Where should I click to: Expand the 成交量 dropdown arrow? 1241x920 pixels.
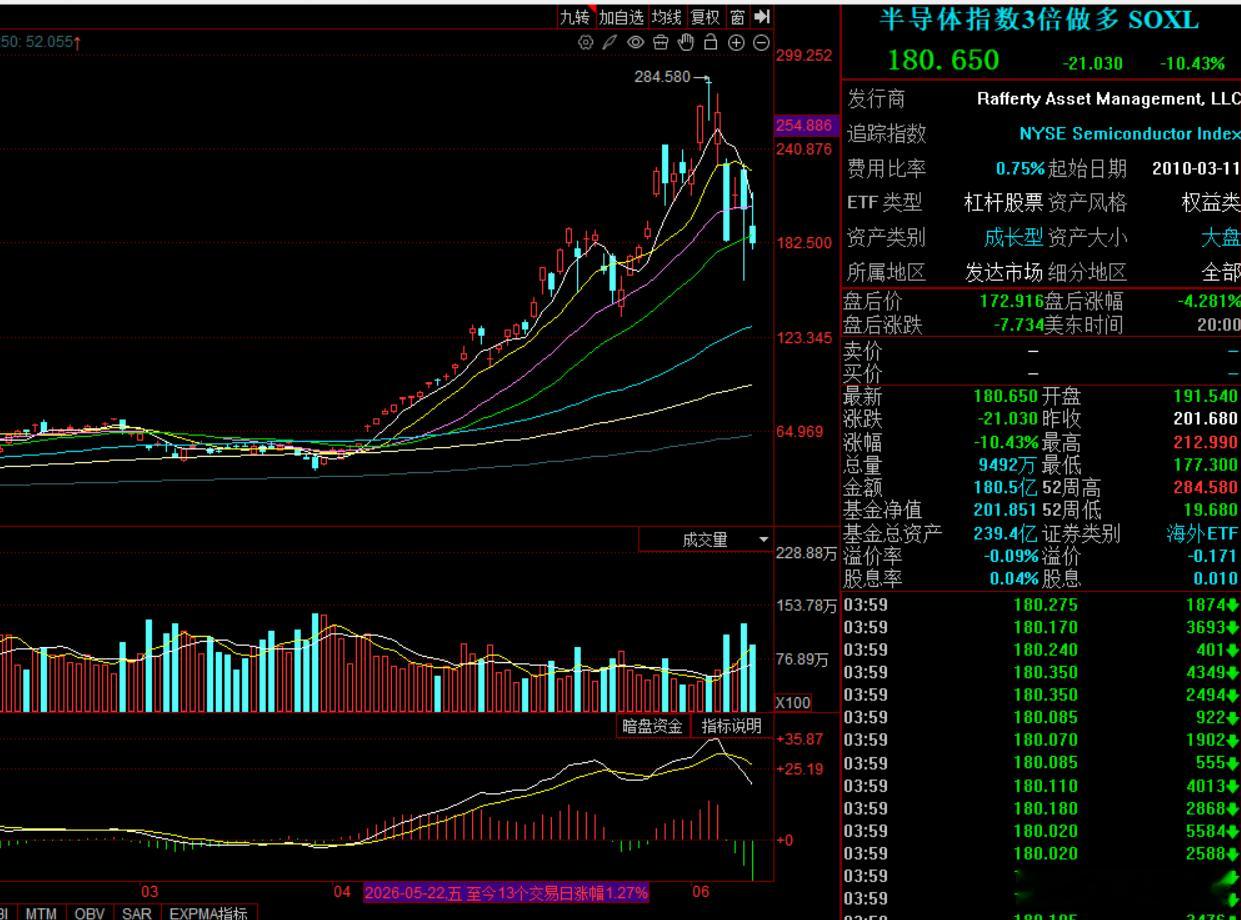coord(764,540)
